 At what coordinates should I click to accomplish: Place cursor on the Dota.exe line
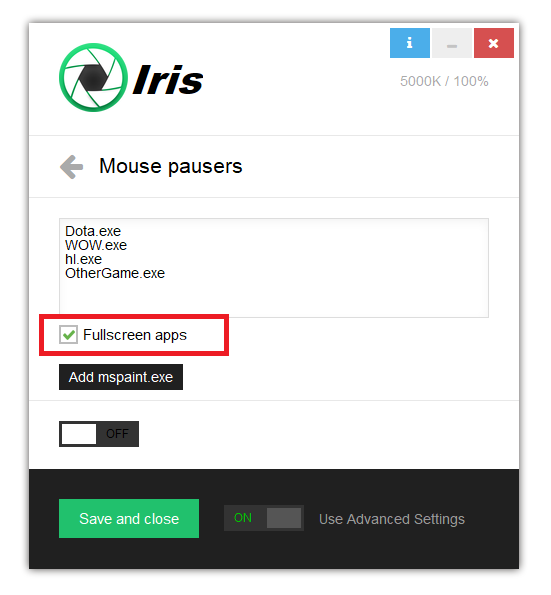coord(93,231)
